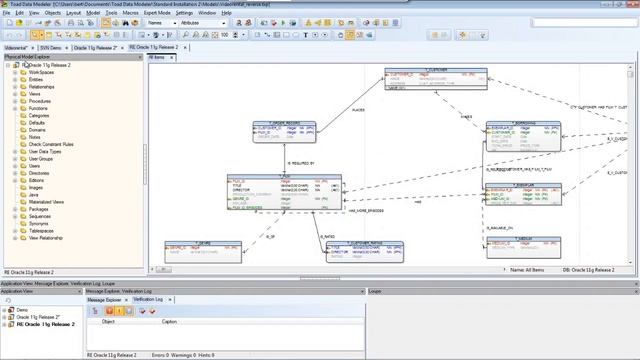Click the binoculars Find icon

coord(125,23)
